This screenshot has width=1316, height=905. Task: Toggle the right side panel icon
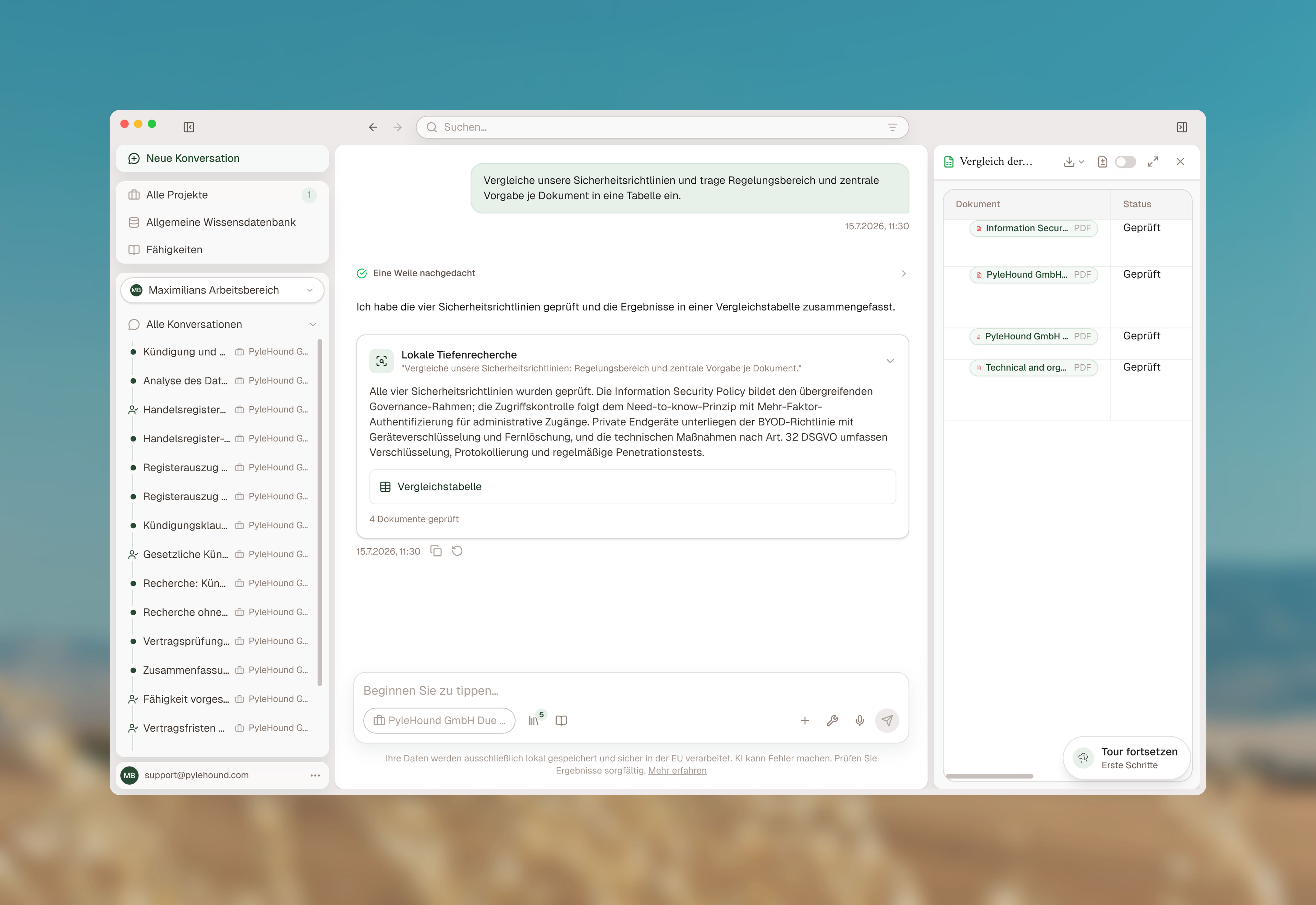[1182, 127]
